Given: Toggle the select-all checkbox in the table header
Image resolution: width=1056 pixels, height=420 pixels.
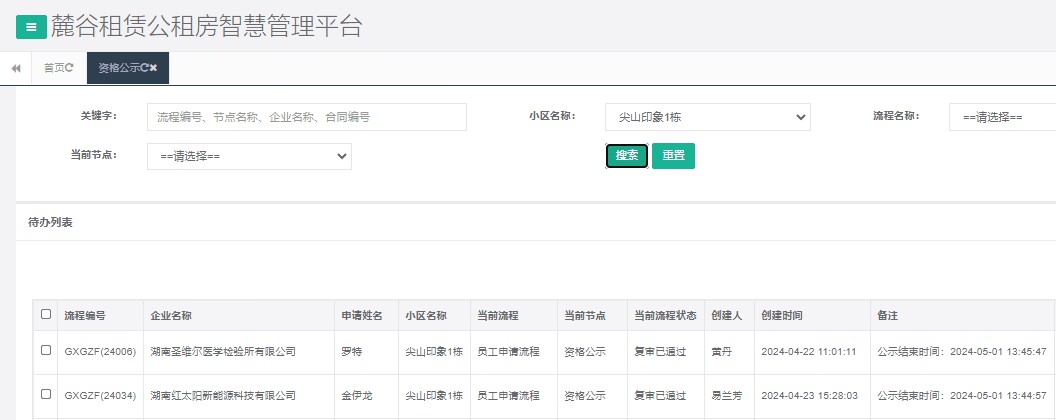Looking at the screenshot, I should tap(46, 314).
